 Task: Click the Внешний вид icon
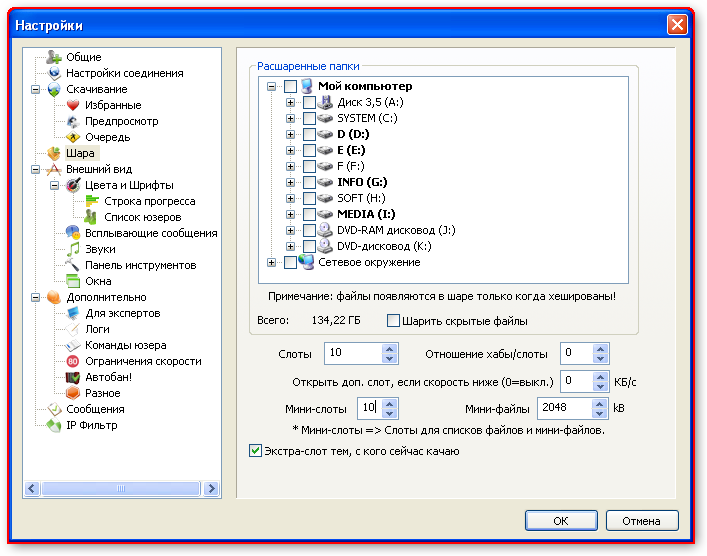[54, 169]
